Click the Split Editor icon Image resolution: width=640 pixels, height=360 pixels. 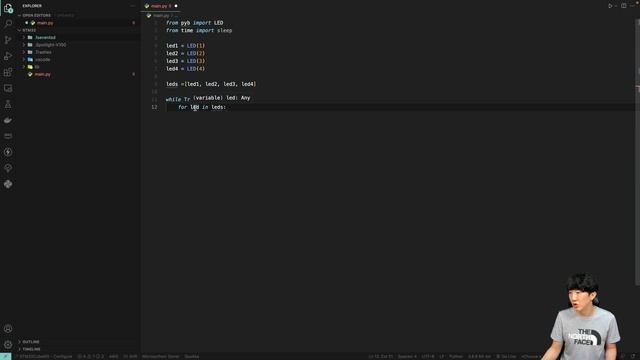coord(624,6)
